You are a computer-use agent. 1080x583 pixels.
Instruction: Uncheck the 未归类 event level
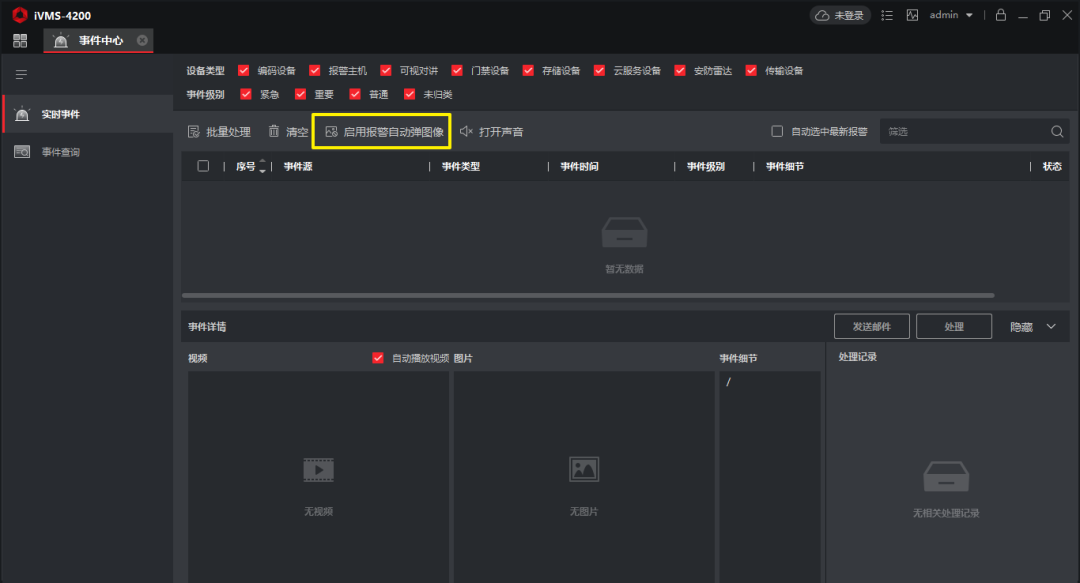[x=410, y=94]
